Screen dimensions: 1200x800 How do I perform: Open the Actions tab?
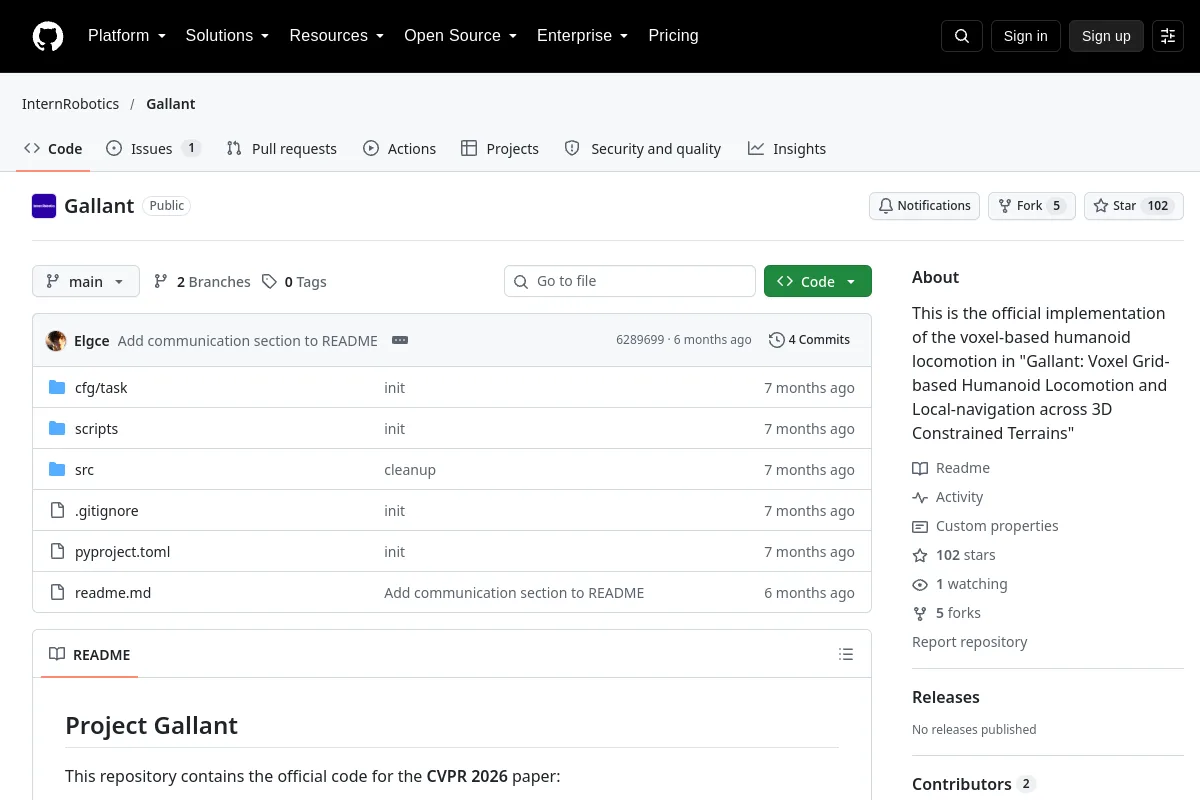coord(400,149)
